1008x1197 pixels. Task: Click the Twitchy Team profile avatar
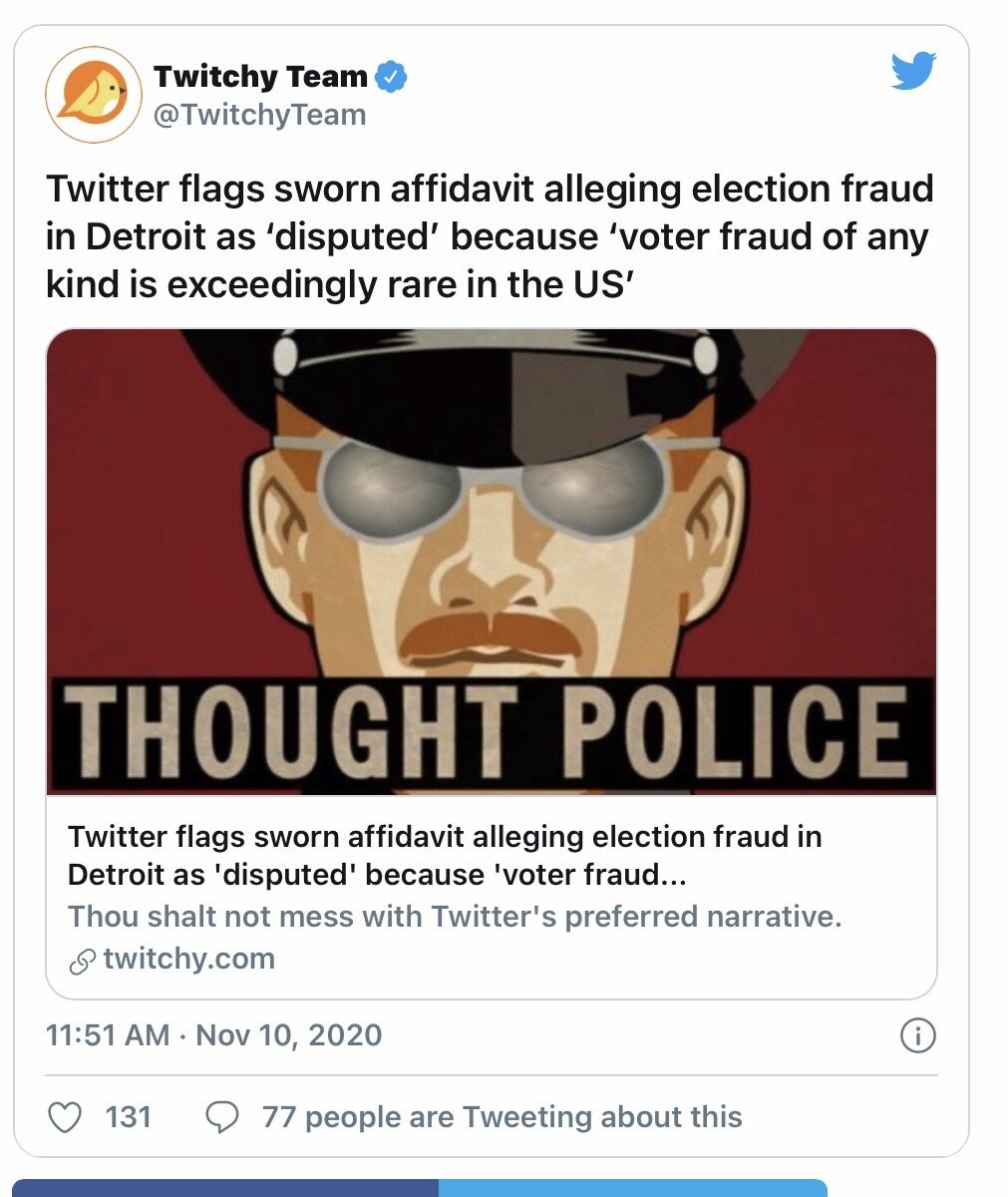[x=93, y=96]
